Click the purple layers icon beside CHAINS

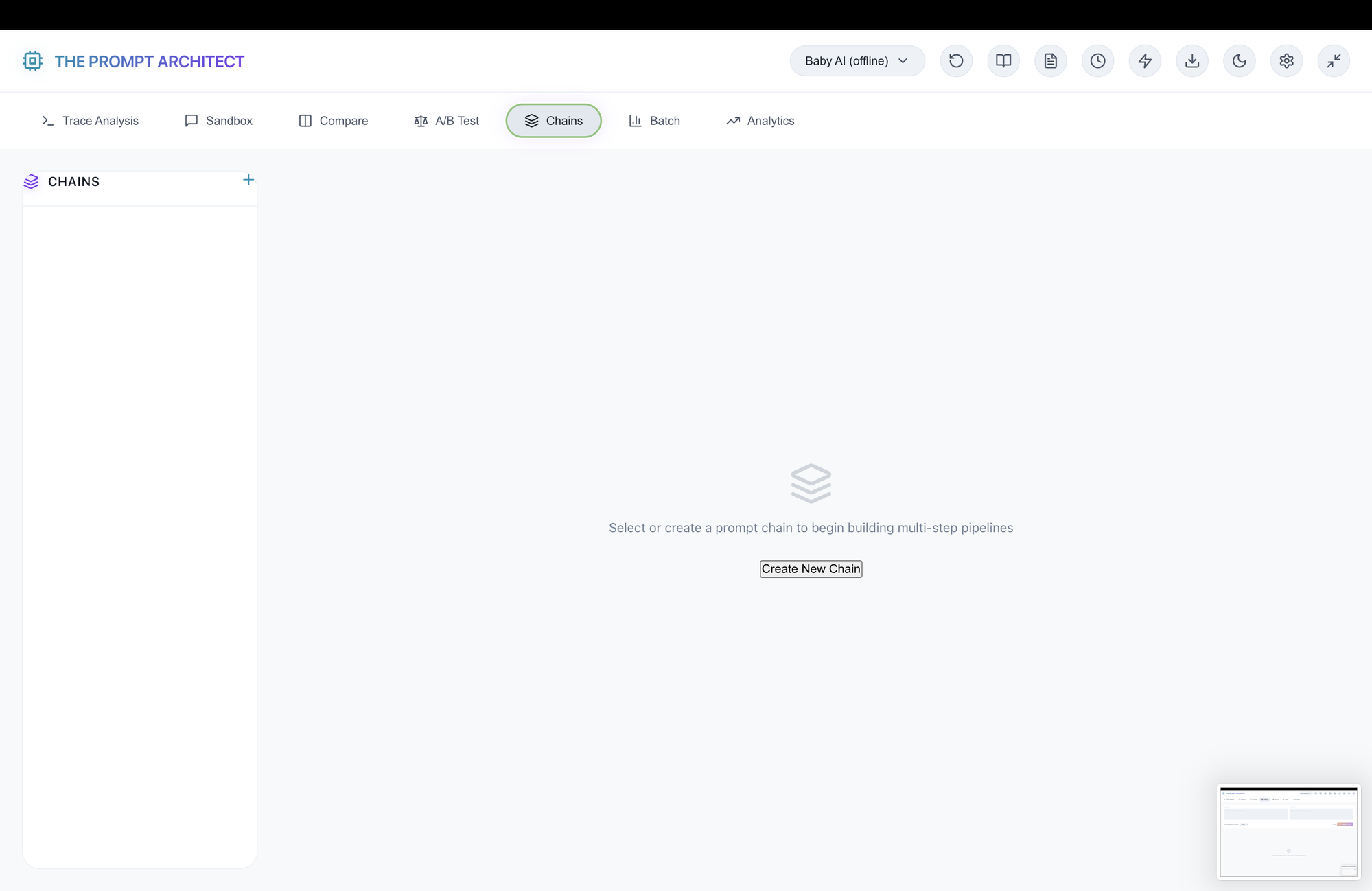click(x=31, y=182)
